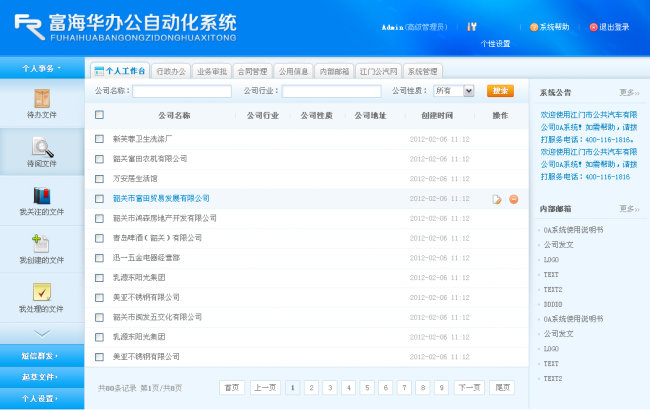Click the 公司地址 column header
650x410 pixels.
[x=370, y=116]
